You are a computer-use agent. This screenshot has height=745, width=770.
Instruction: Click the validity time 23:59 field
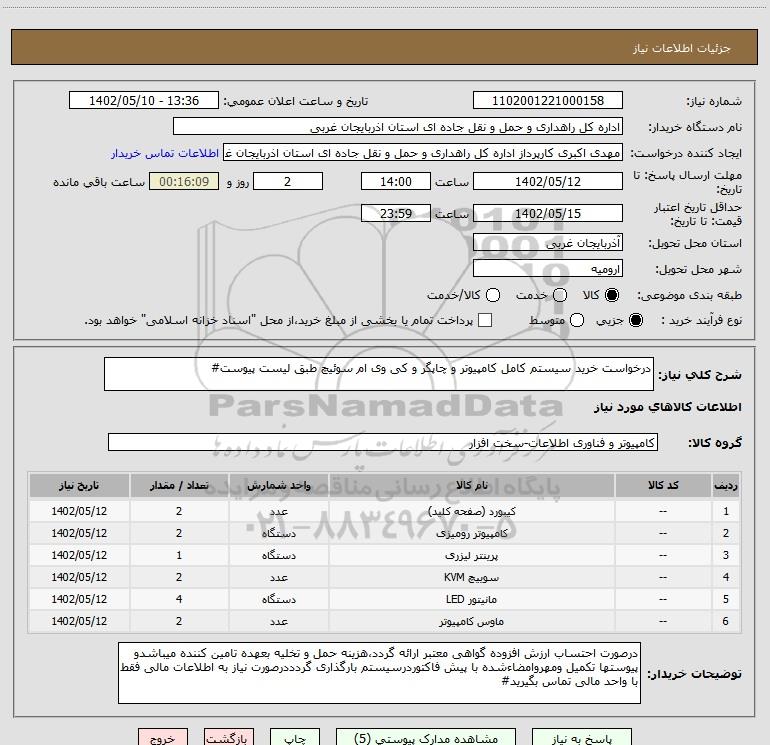396,213
